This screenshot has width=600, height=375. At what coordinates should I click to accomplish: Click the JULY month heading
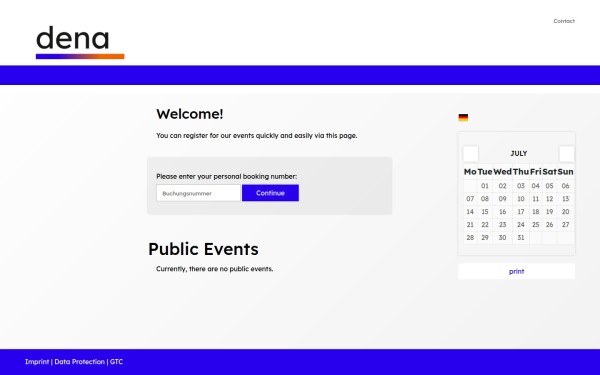pos(518,153)
